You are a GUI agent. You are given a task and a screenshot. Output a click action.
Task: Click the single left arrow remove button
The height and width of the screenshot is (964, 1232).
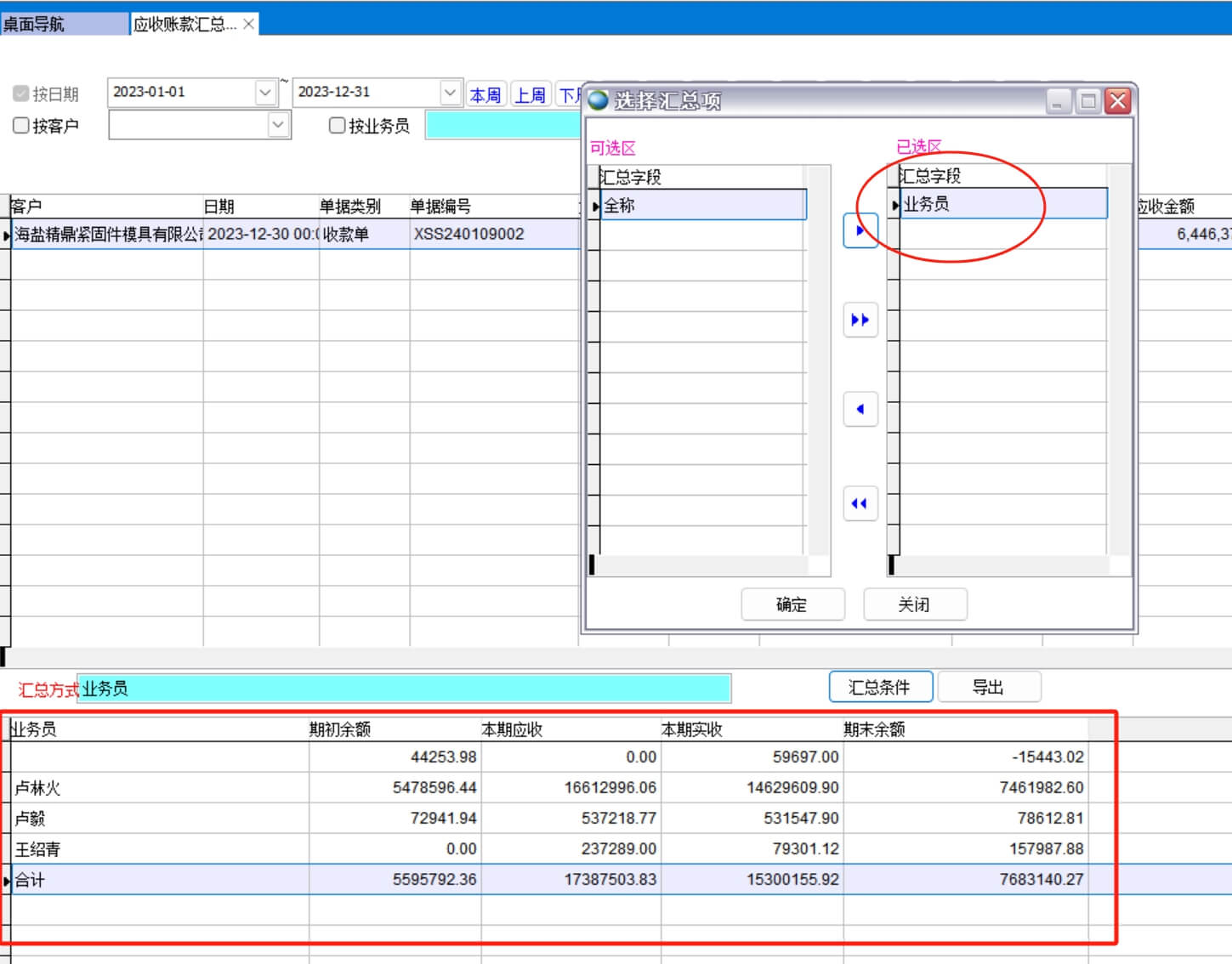point(860,410)
